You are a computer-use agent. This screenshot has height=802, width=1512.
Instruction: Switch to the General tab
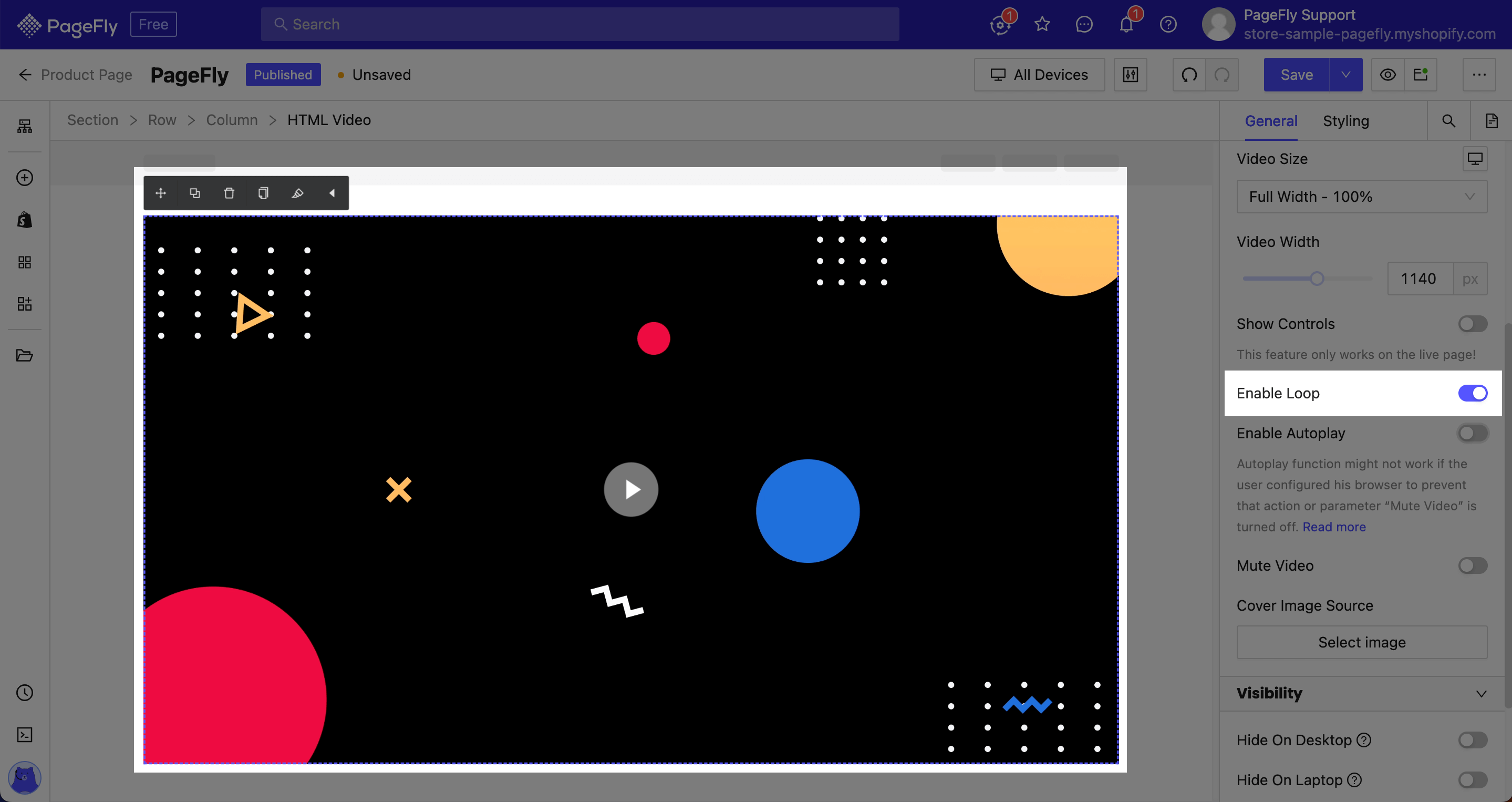(1271, 121)
